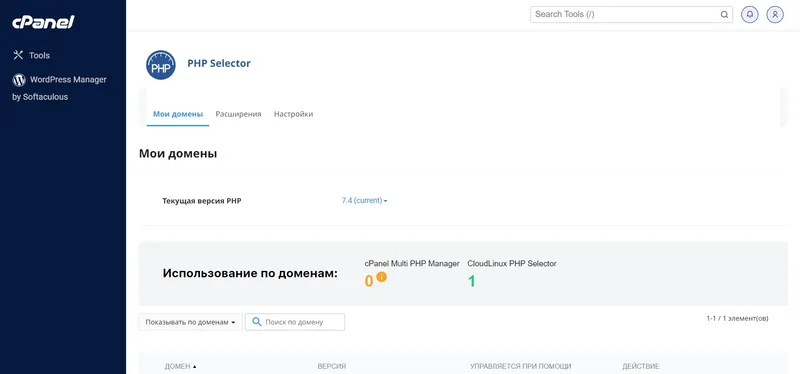
Task: Click the УПРАВЛЯЕТСЯ ПРИ ПОМОЩИ column header
Action: click(520, 366)
